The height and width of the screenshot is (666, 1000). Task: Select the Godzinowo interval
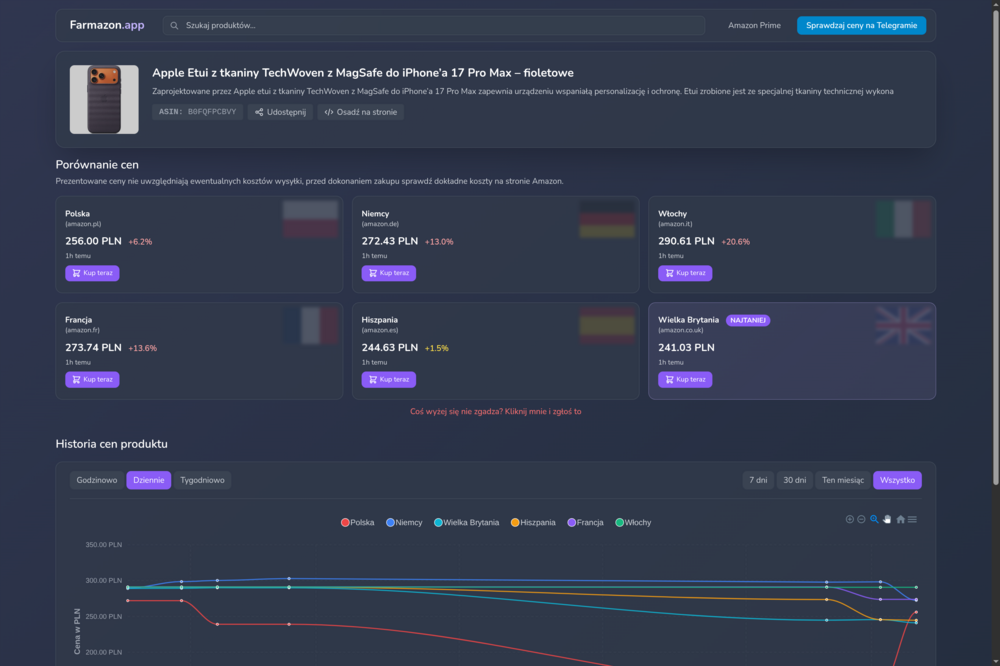[x=97, y=480]
